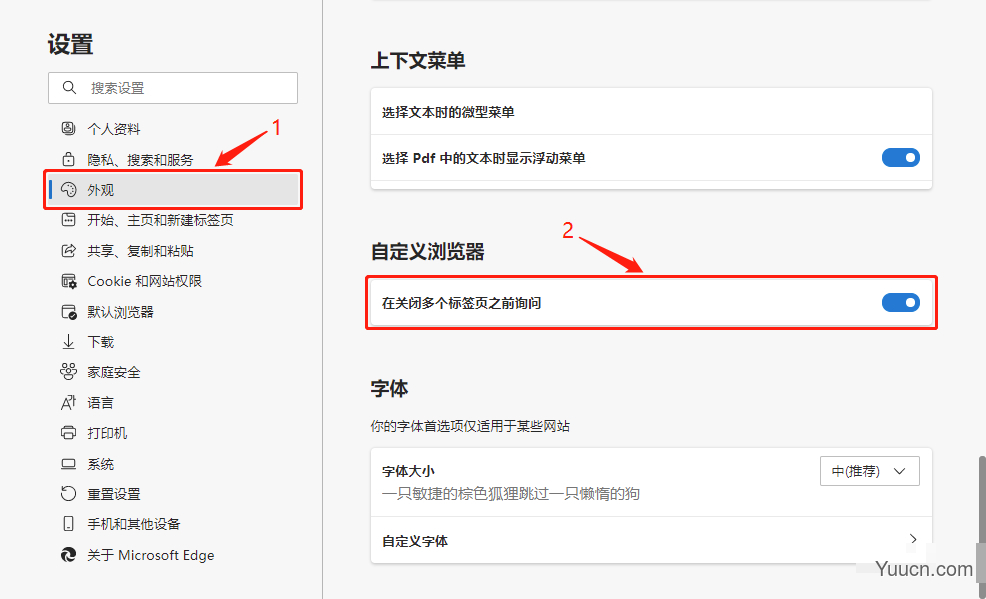Click the cookie icon beside Cookie 和网站权限

pos(69,281)
